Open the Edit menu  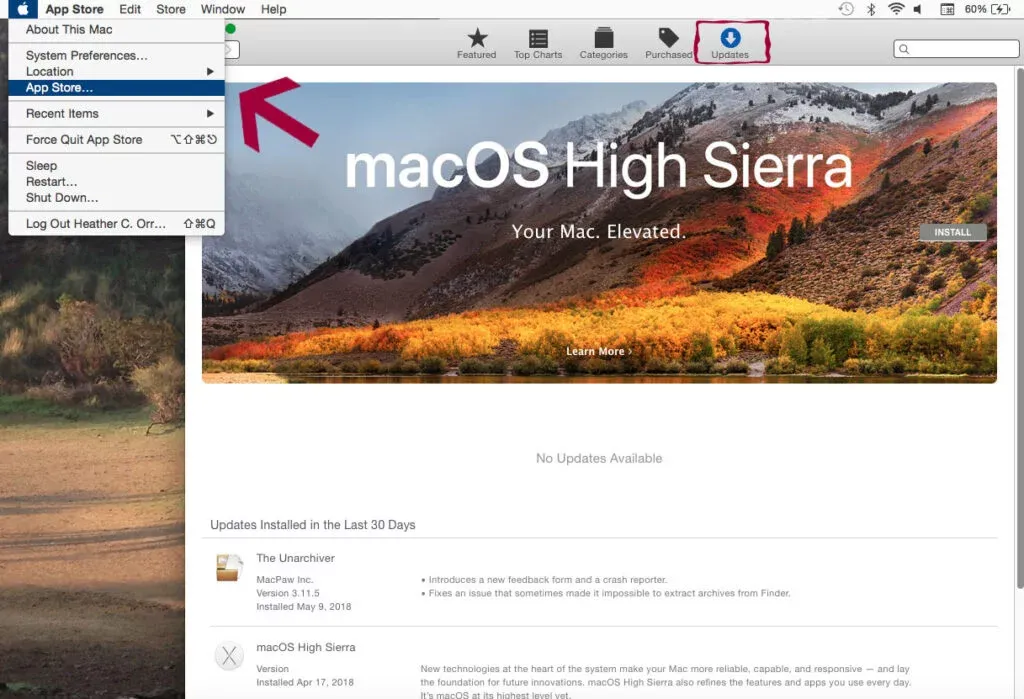click(x=130, y=9)
